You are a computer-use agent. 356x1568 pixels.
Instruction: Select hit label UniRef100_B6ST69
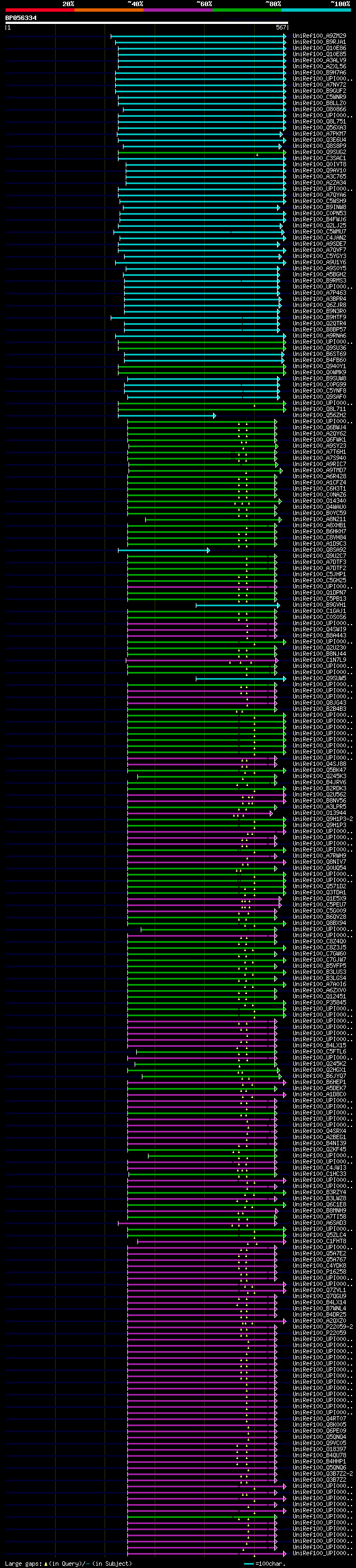(319, 354)
